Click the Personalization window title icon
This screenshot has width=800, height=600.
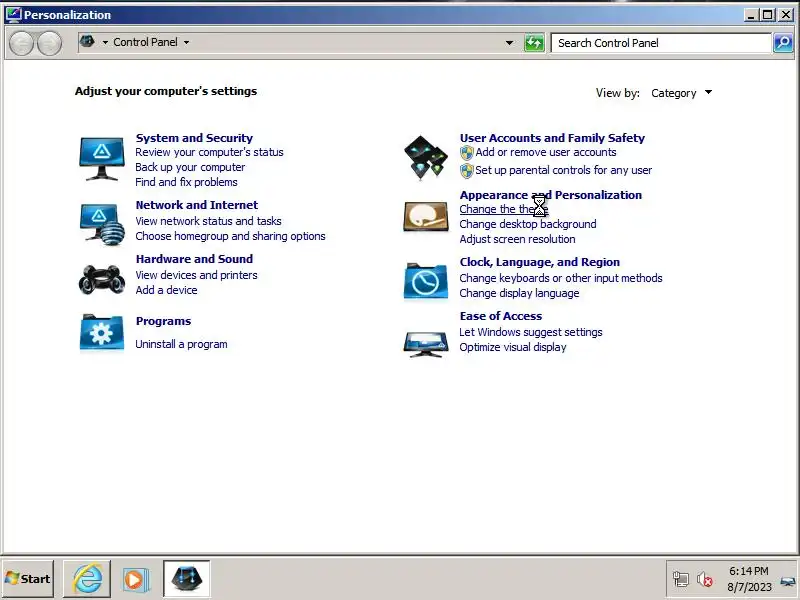14,14
